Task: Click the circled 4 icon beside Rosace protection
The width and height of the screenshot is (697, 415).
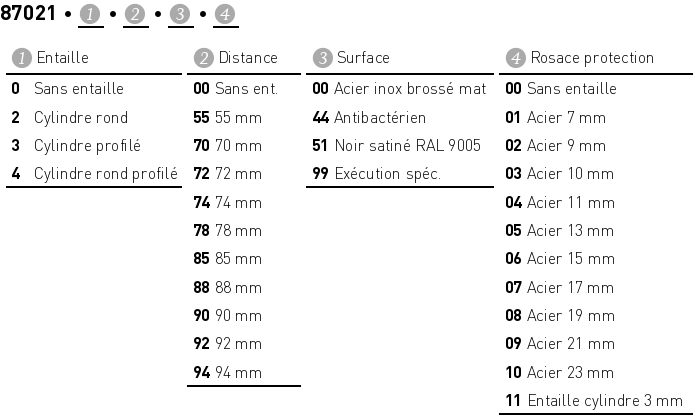Action: [x=515, y=58]
